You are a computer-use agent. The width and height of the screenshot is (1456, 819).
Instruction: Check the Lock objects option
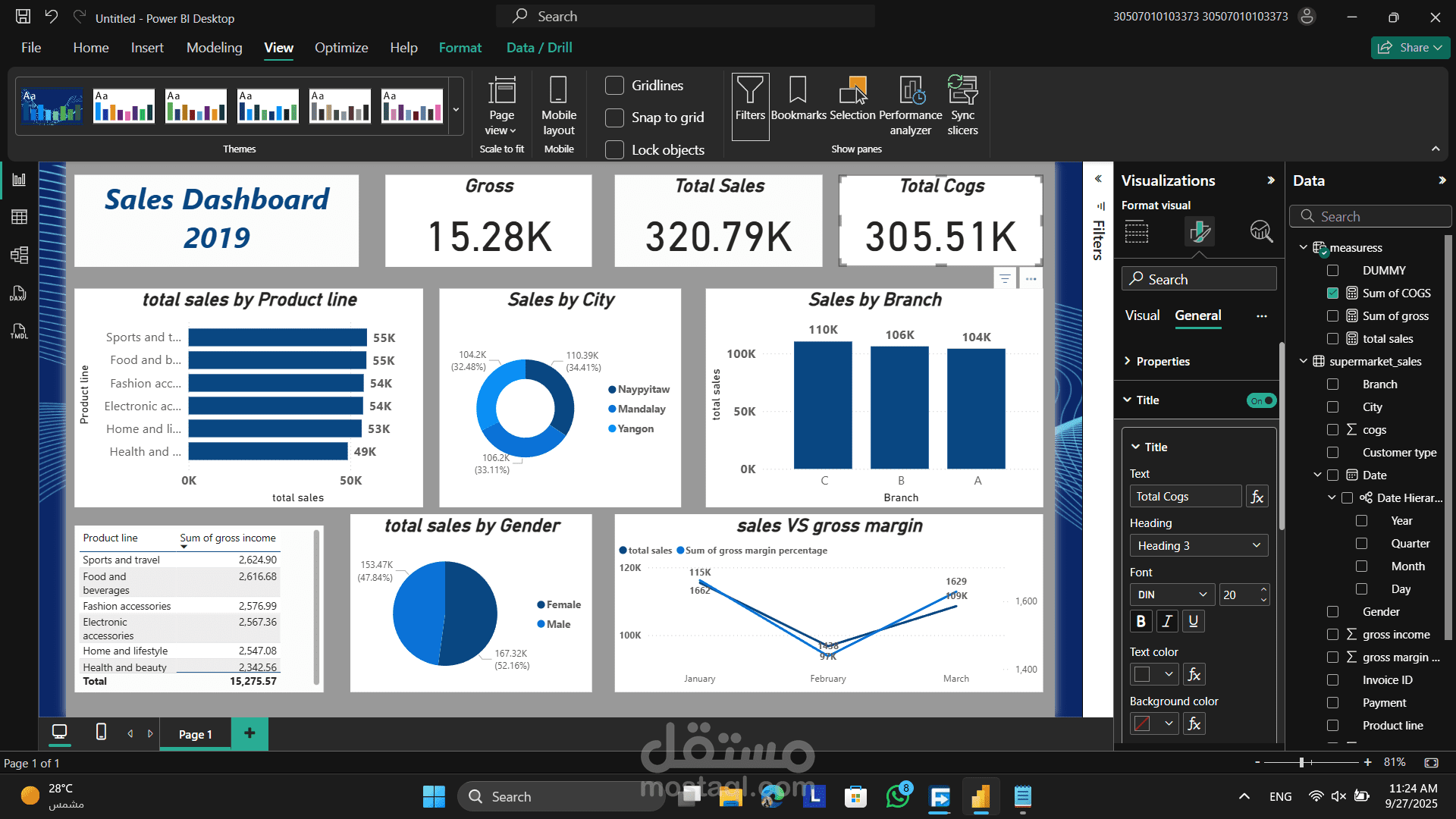pyautogui.click(x=615, y=150)
